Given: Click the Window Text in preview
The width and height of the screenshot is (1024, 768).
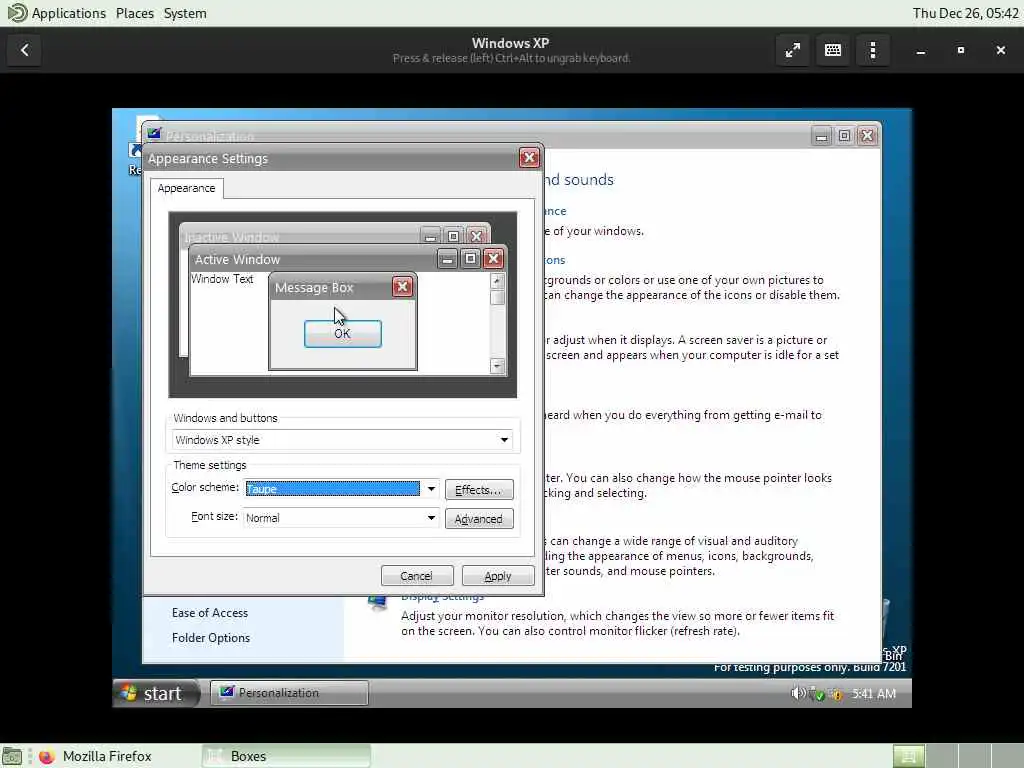Looking at the screenshot, I should pos(222,279).
